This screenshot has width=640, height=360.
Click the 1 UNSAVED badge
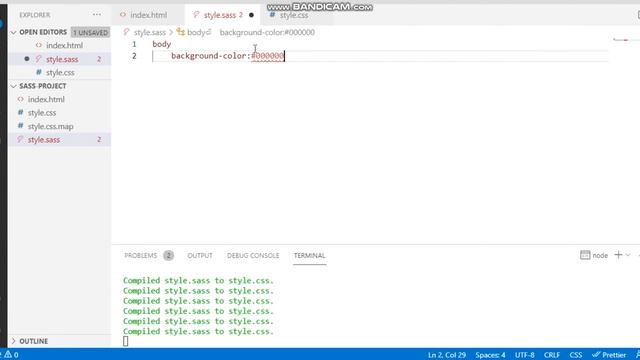pos(91,32)
